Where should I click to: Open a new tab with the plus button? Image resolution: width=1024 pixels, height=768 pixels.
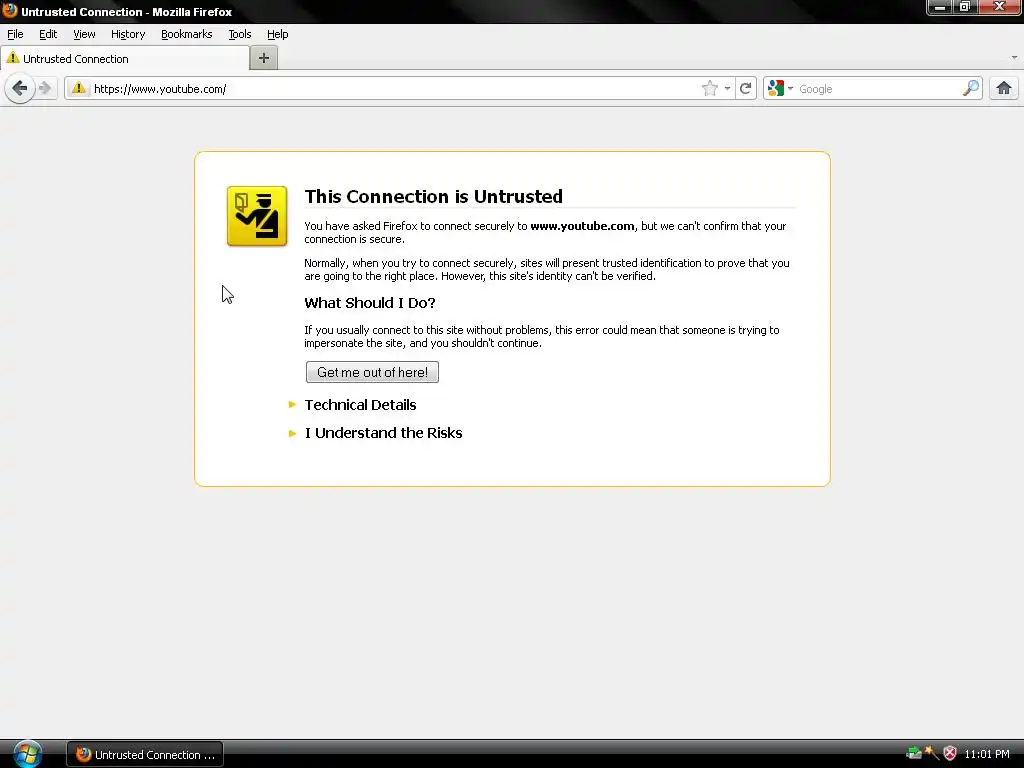point(264,58)
